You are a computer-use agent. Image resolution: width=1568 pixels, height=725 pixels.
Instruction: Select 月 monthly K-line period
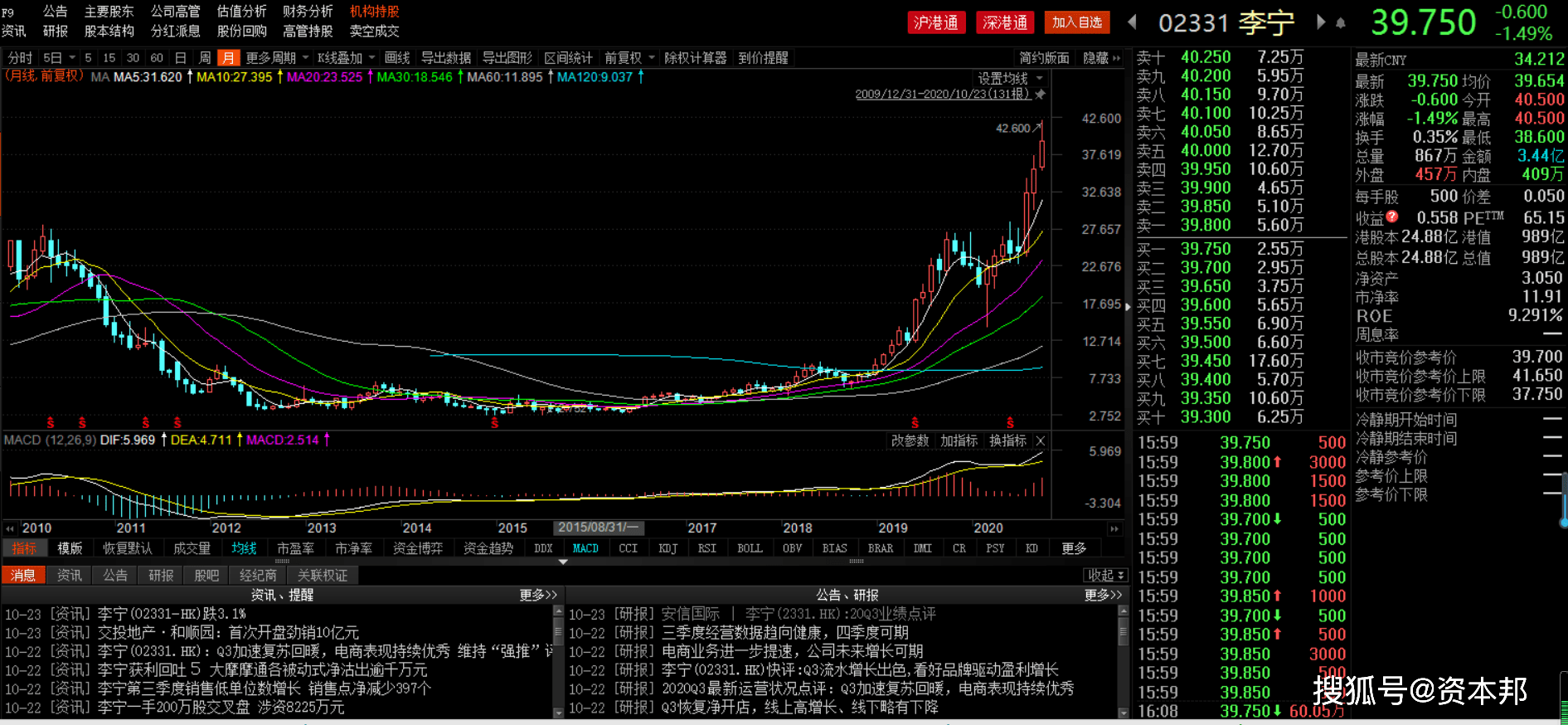(x=229, y=58)
